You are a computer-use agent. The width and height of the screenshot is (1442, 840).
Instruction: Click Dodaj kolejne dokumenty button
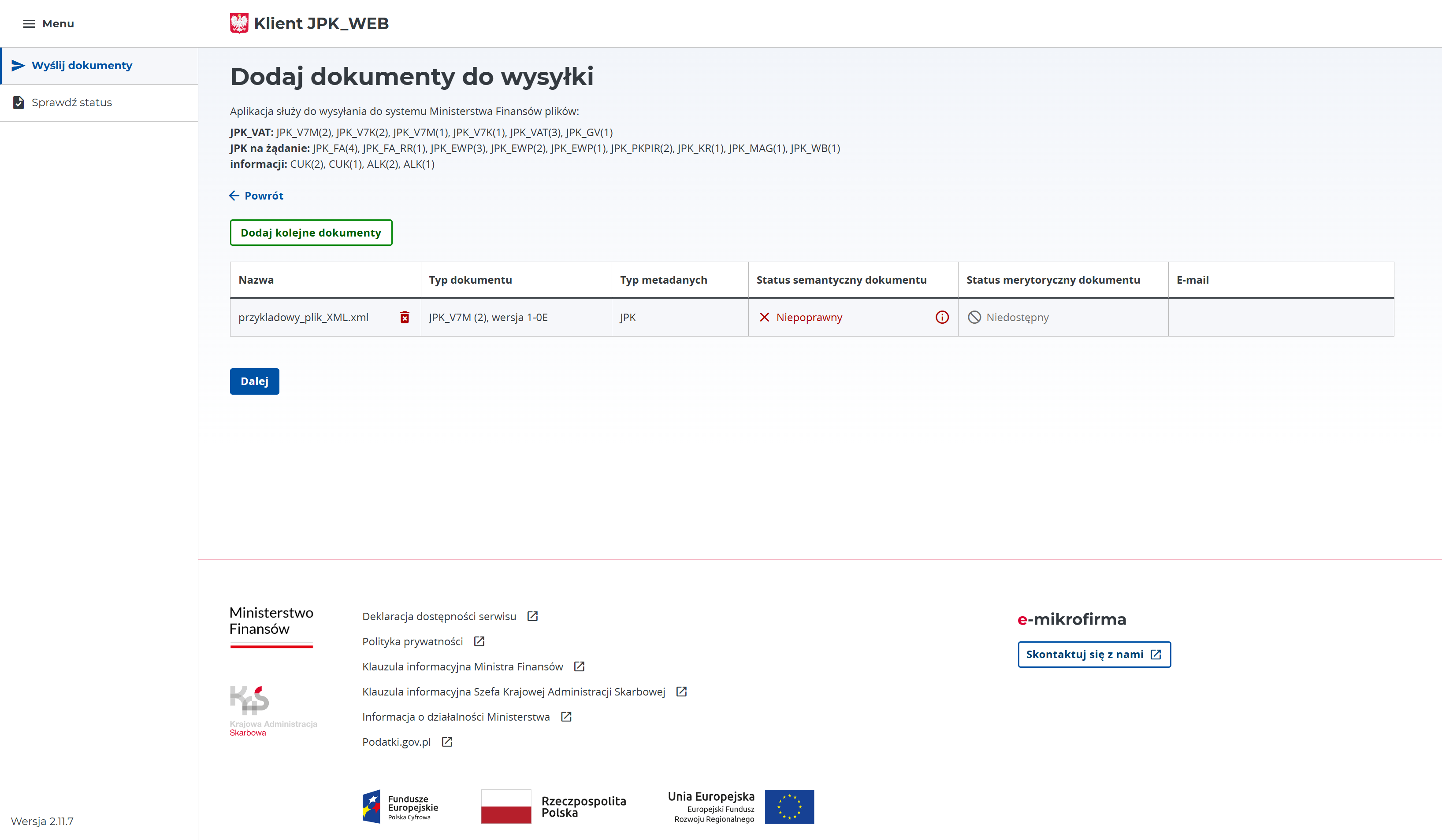[311, 233]
